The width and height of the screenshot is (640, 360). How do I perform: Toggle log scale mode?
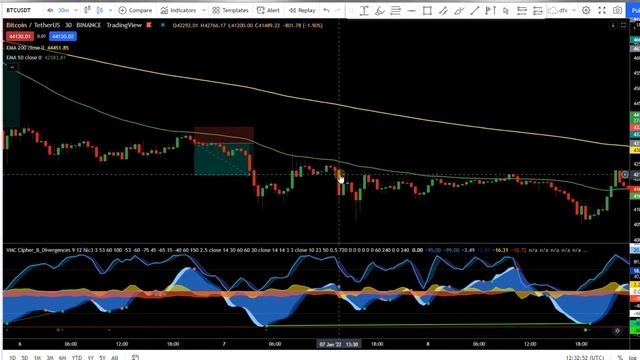point(633,358)
